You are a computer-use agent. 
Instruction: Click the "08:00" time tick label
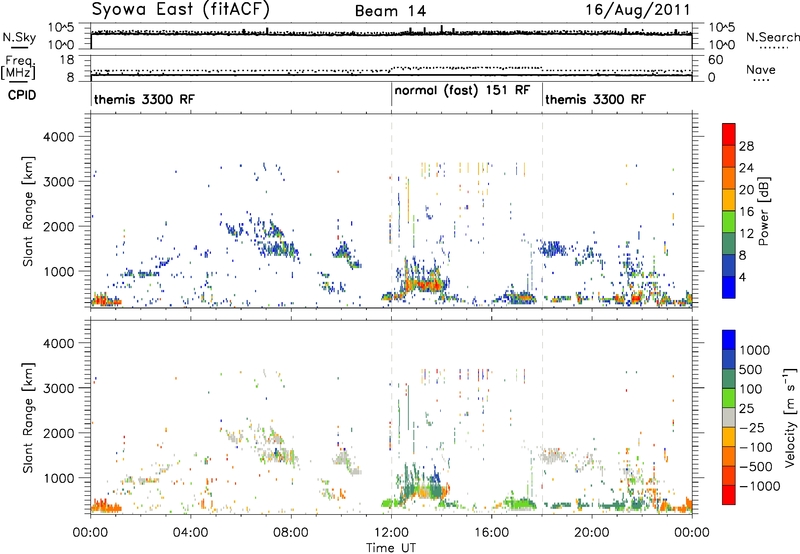click(x=291, y=533)
